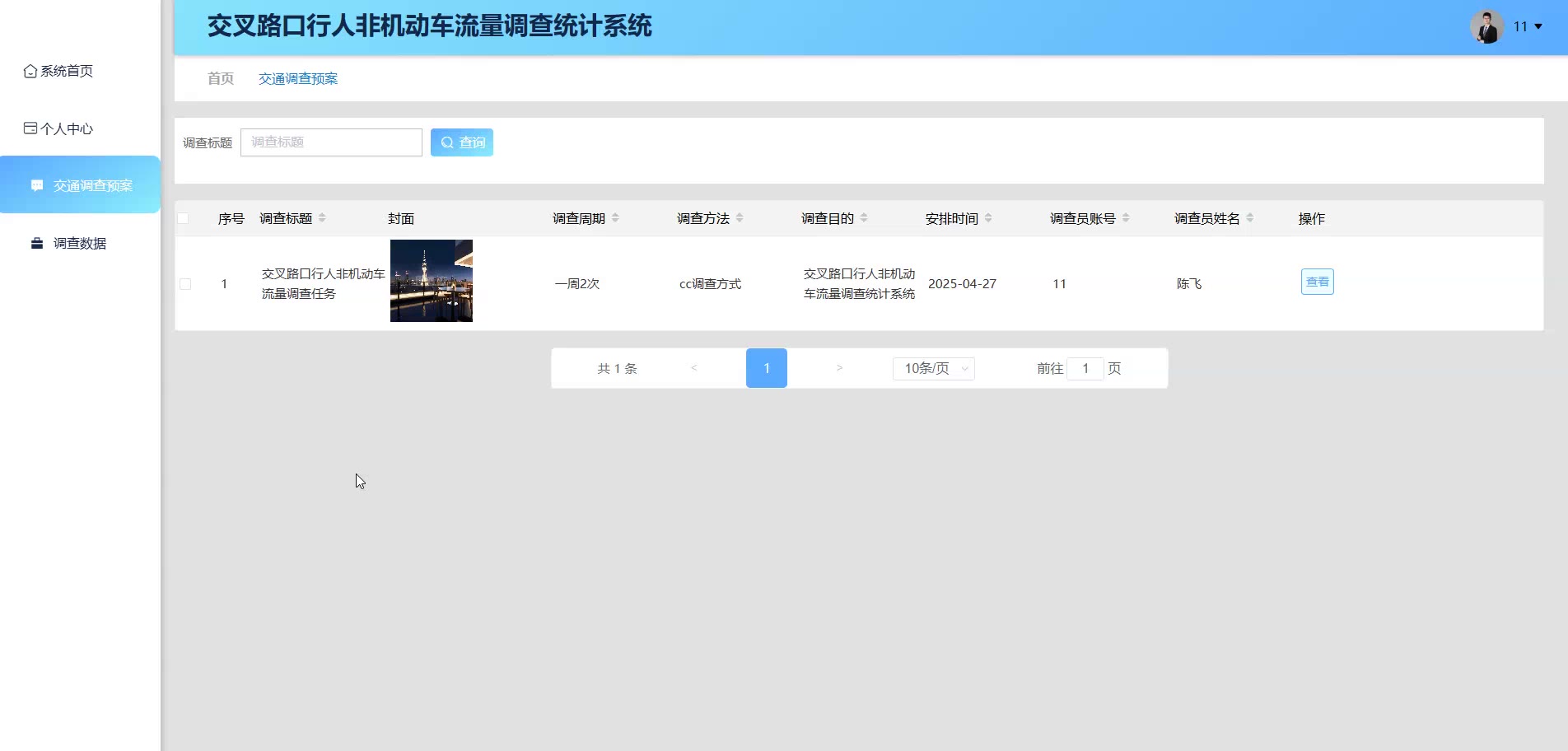This screenshot has width=1568, height=751.
Task: Open 个人中心 in the sidebar
Action: tap(67, 128)
